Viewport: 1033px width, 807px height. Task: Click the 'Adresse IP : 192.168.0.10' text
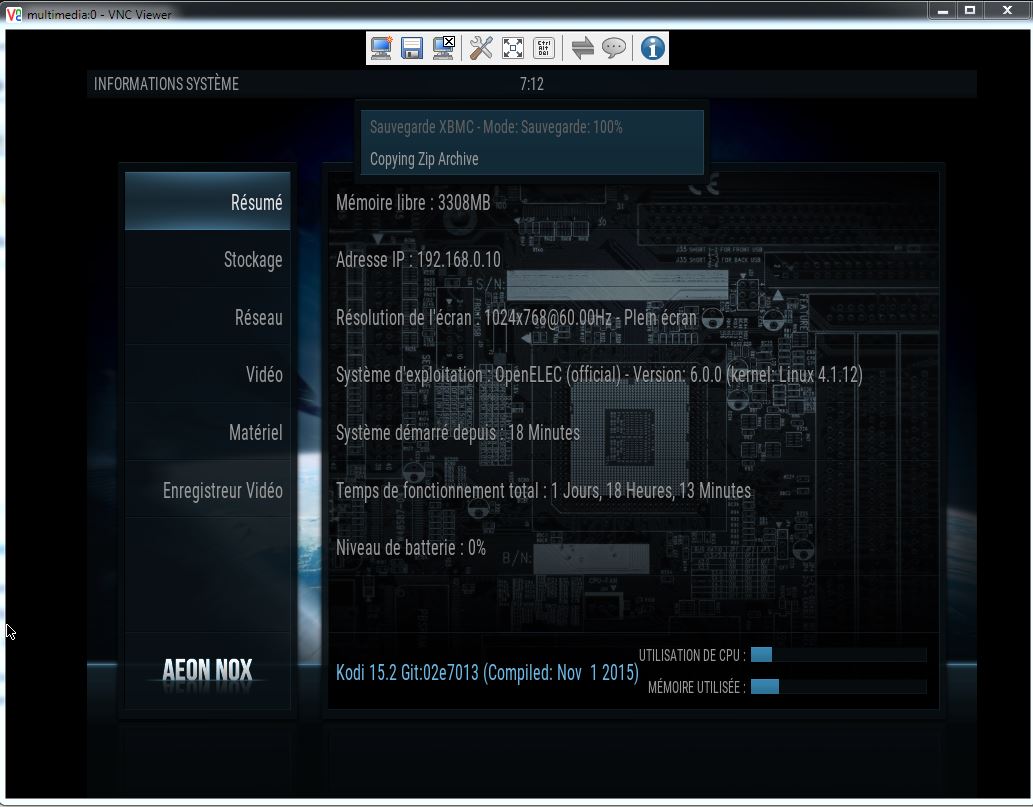[x=418, y=260]
